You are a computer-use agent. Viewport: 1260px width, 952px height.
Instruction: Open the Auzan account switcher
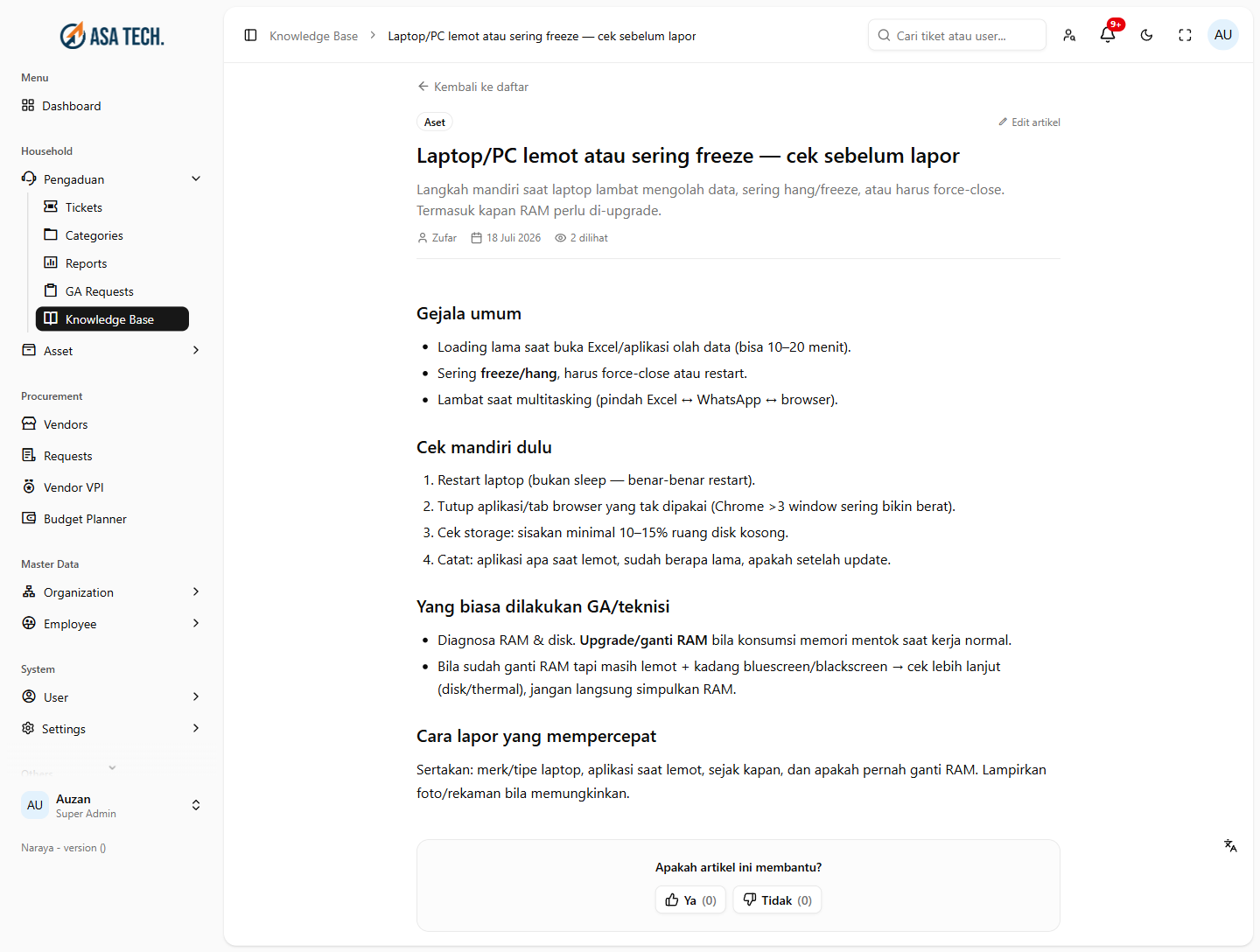[112, 805]
